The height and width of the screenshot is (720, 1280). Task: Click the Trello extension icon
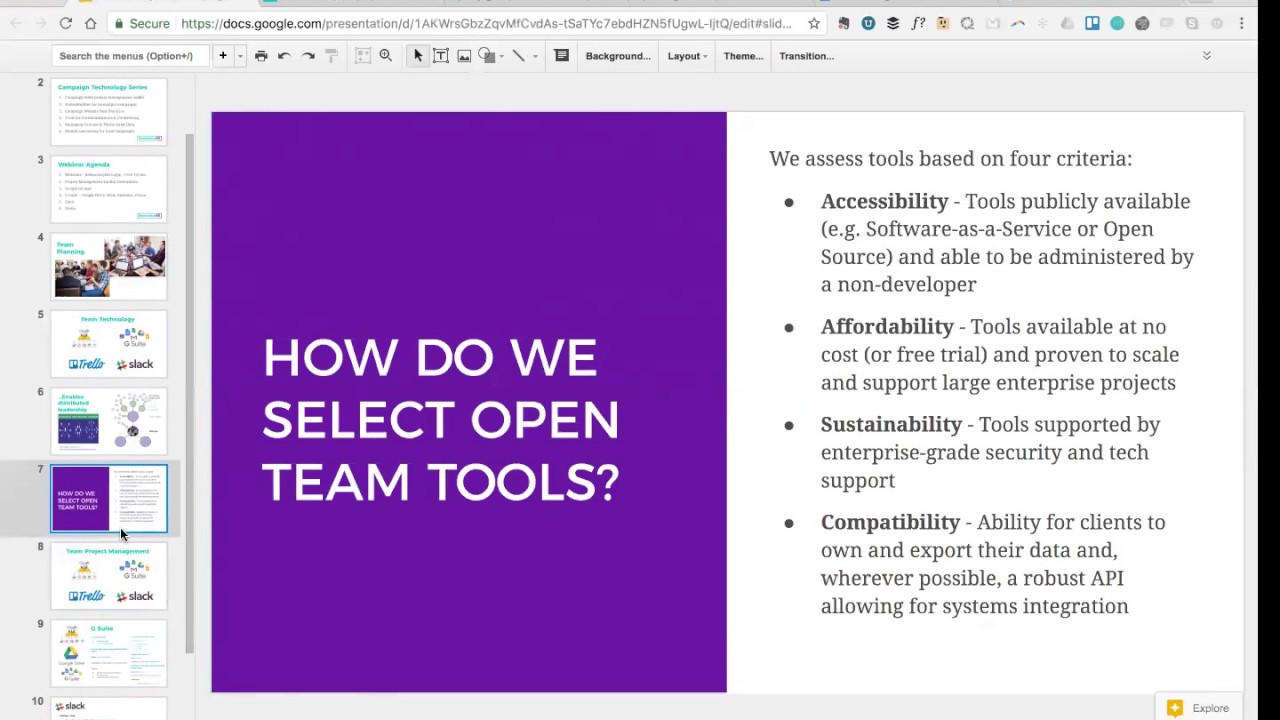point(1092,23)
